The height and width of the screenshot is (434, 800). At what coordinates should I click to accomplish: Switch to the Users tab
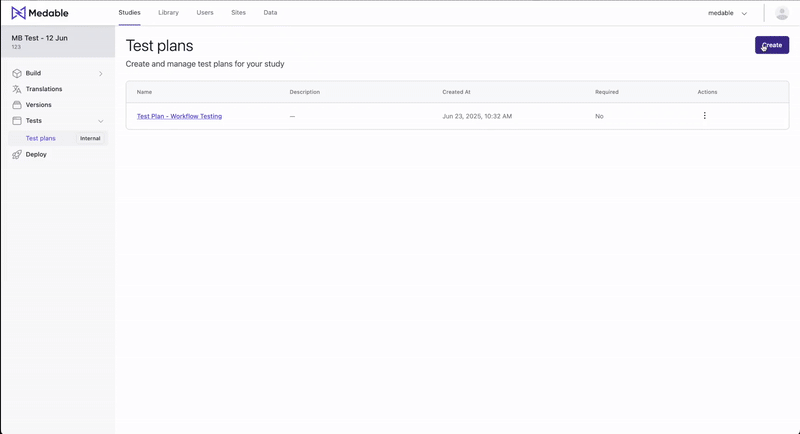(205, 13)
